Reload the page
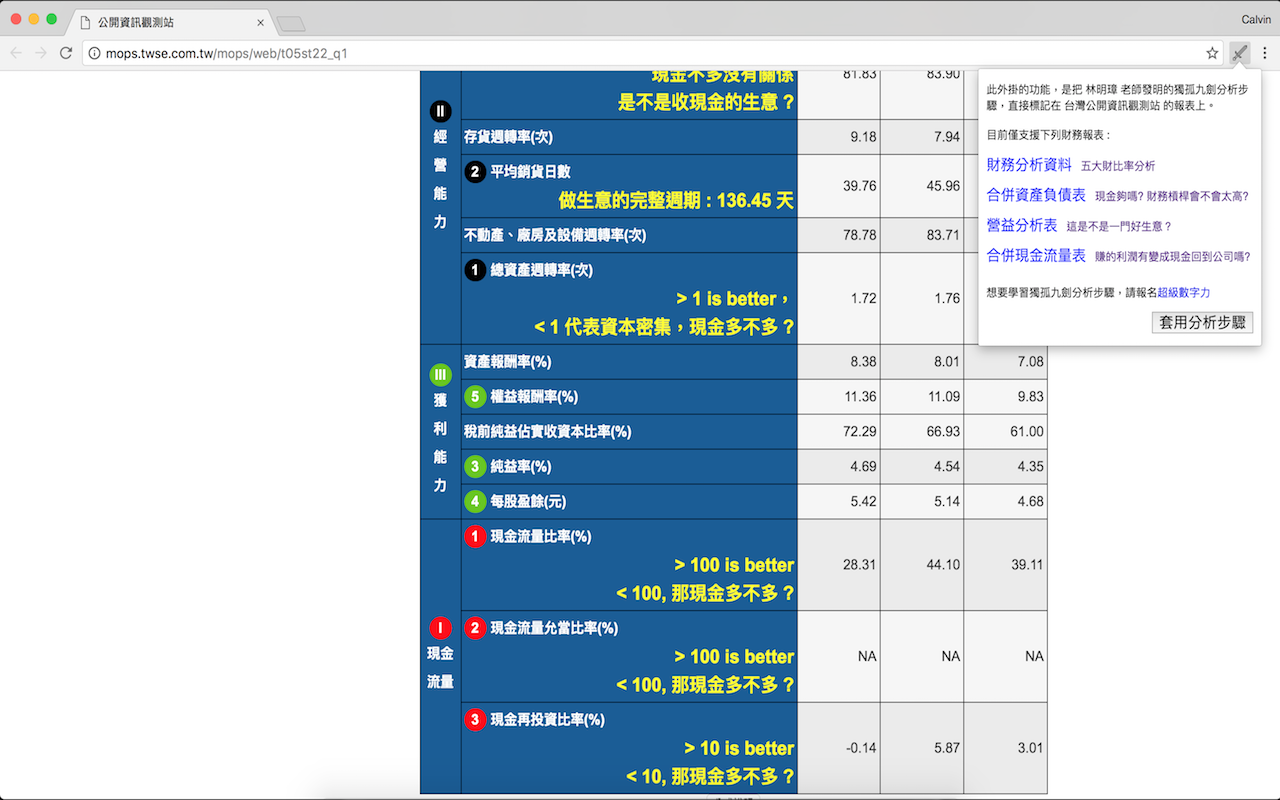The width and height of the screenshot is (1280, 800). [66, 53]
